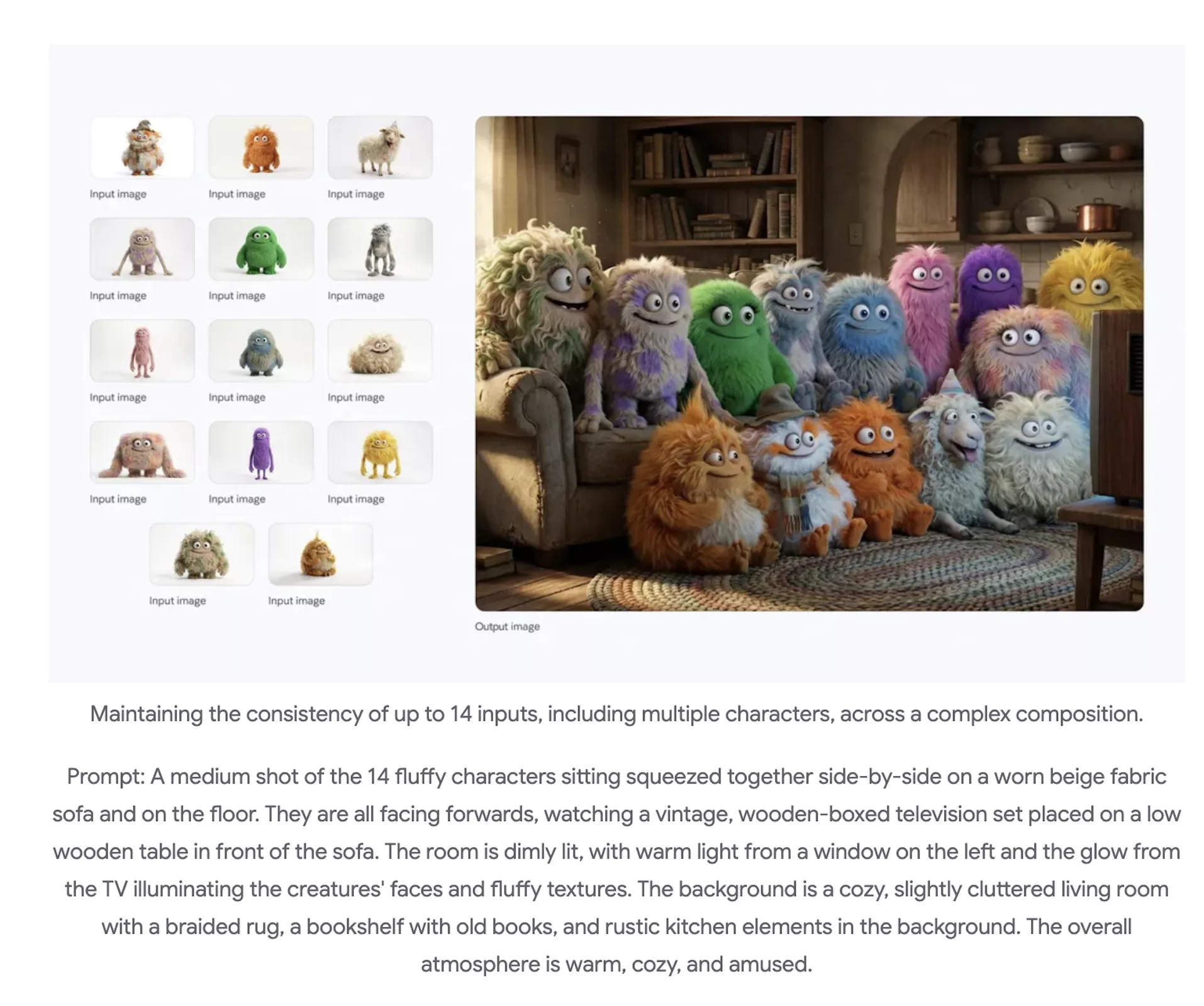Open the green-tinted shaggy monster thumbnail
The image size is (1204, 1006).
(201, 555)
